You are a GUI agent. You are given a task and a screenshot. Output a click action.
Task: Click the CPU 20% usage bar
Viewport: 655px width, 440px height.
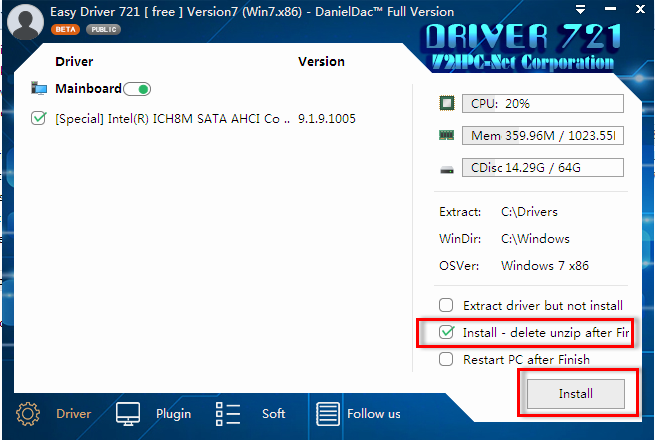[543, 104]
